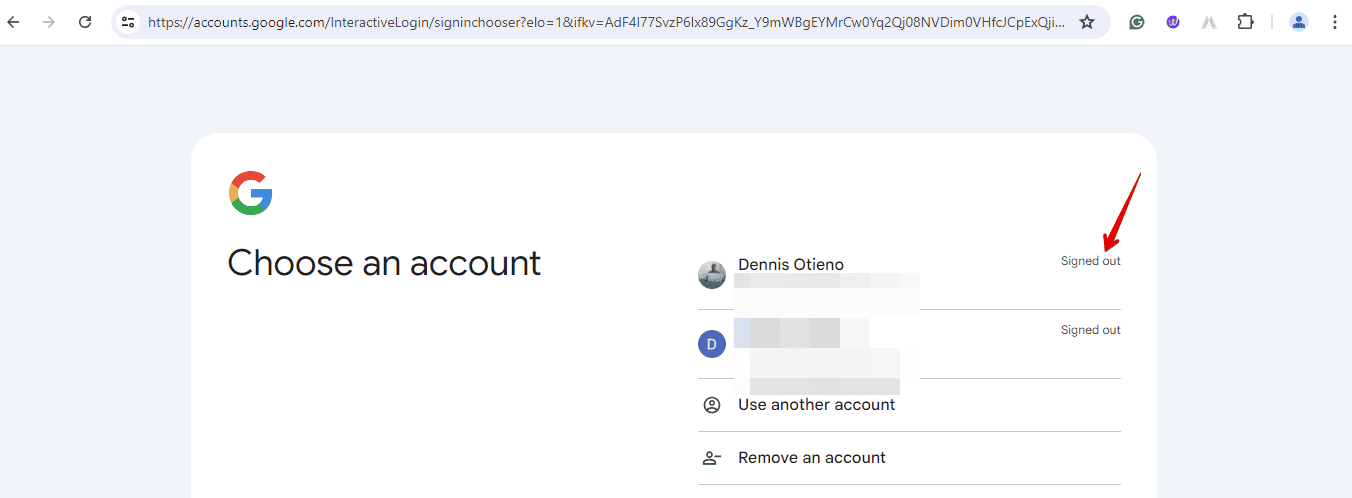The height and width of the screenshot is (498, 1352).
Task: View site information icon in address bar
Action: pos(127,21)
